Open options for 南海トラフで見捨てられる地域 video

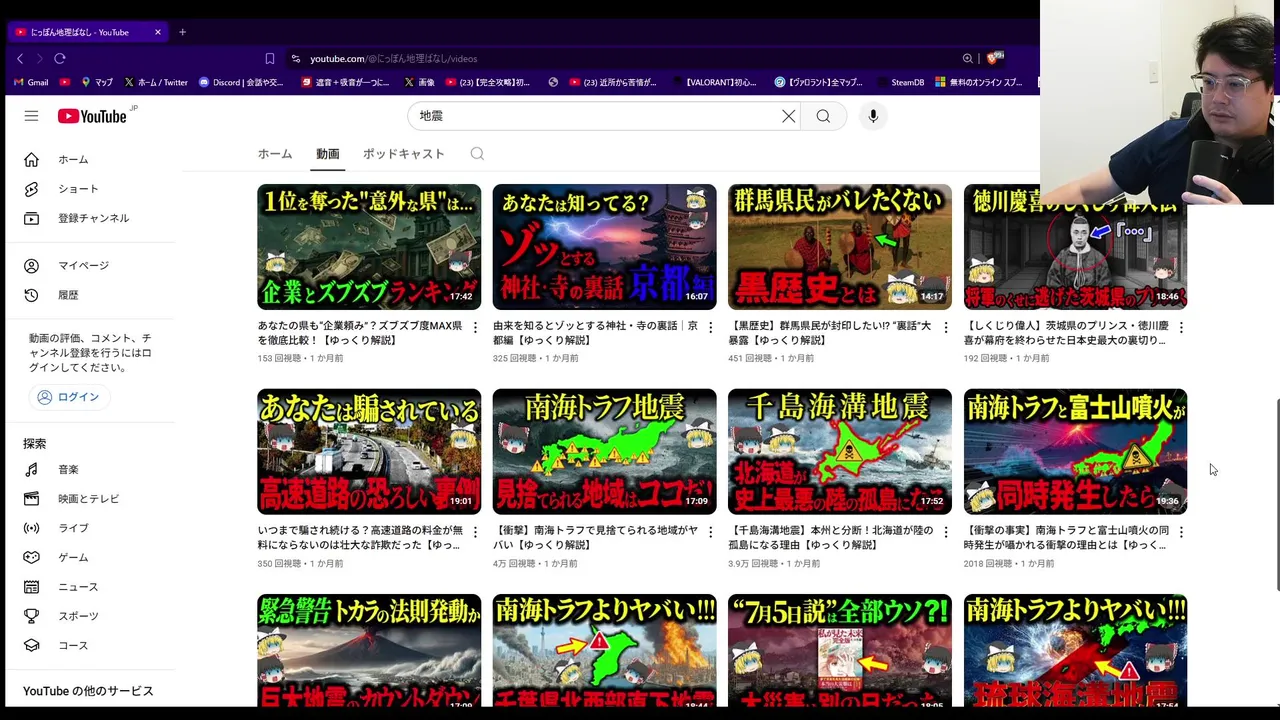710,532
